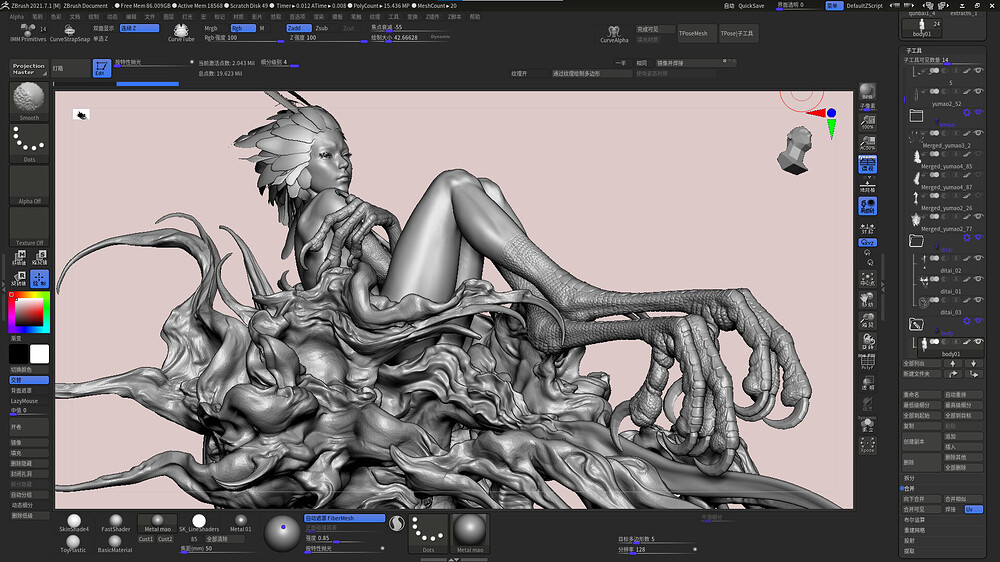Click the 自动遮罩 FiberMesh button

(344, 518)
